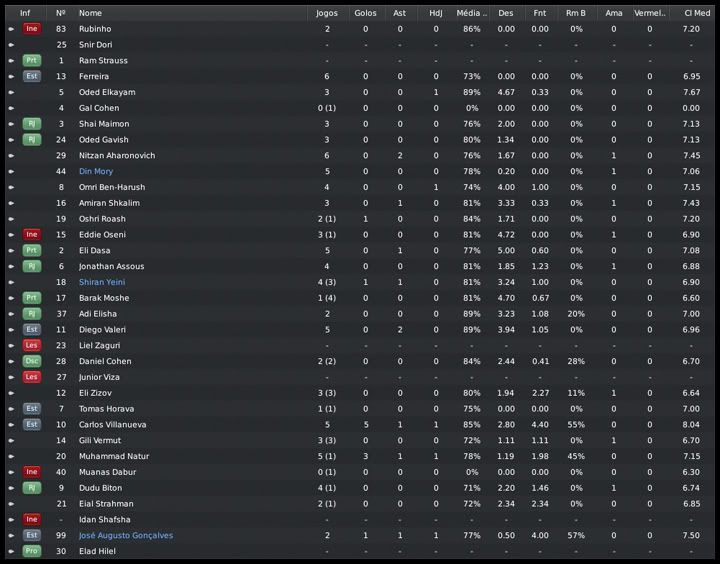The height and width of the screenshot is (564, 720).
Task: Click the red 'Ine' badge beside Rubinho
Action: tap(32, 29)
